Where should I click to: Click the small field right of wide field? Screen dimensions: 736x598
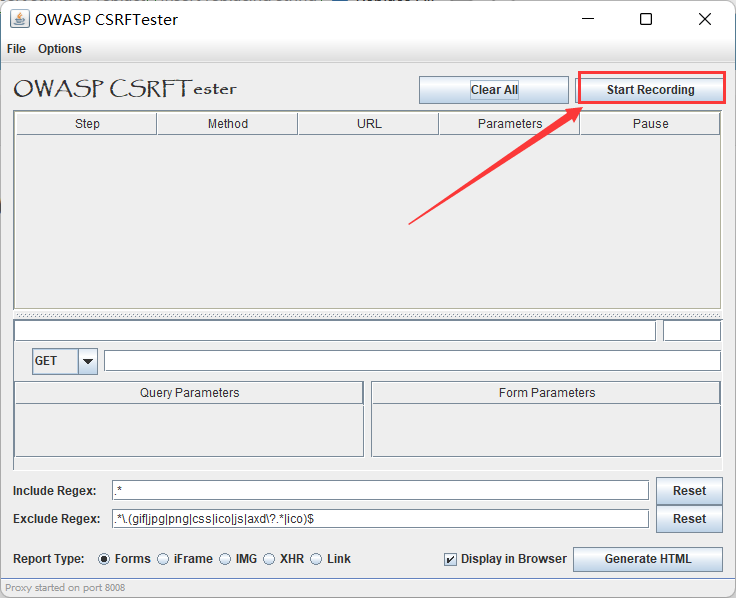[692, 331]
